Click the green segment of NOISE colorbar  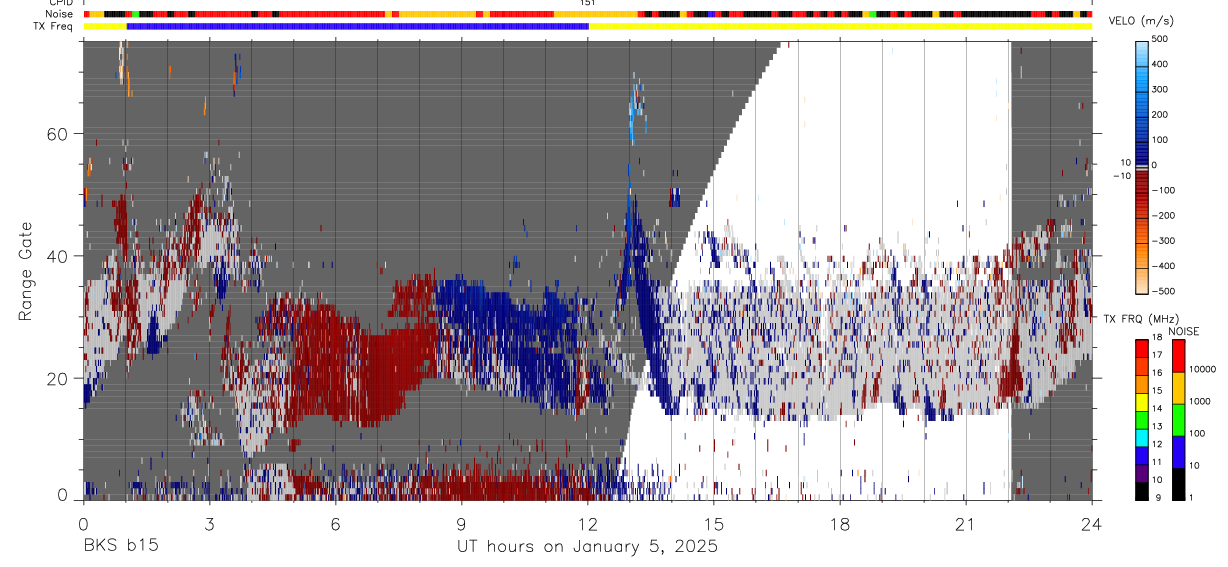point(1178,419)
